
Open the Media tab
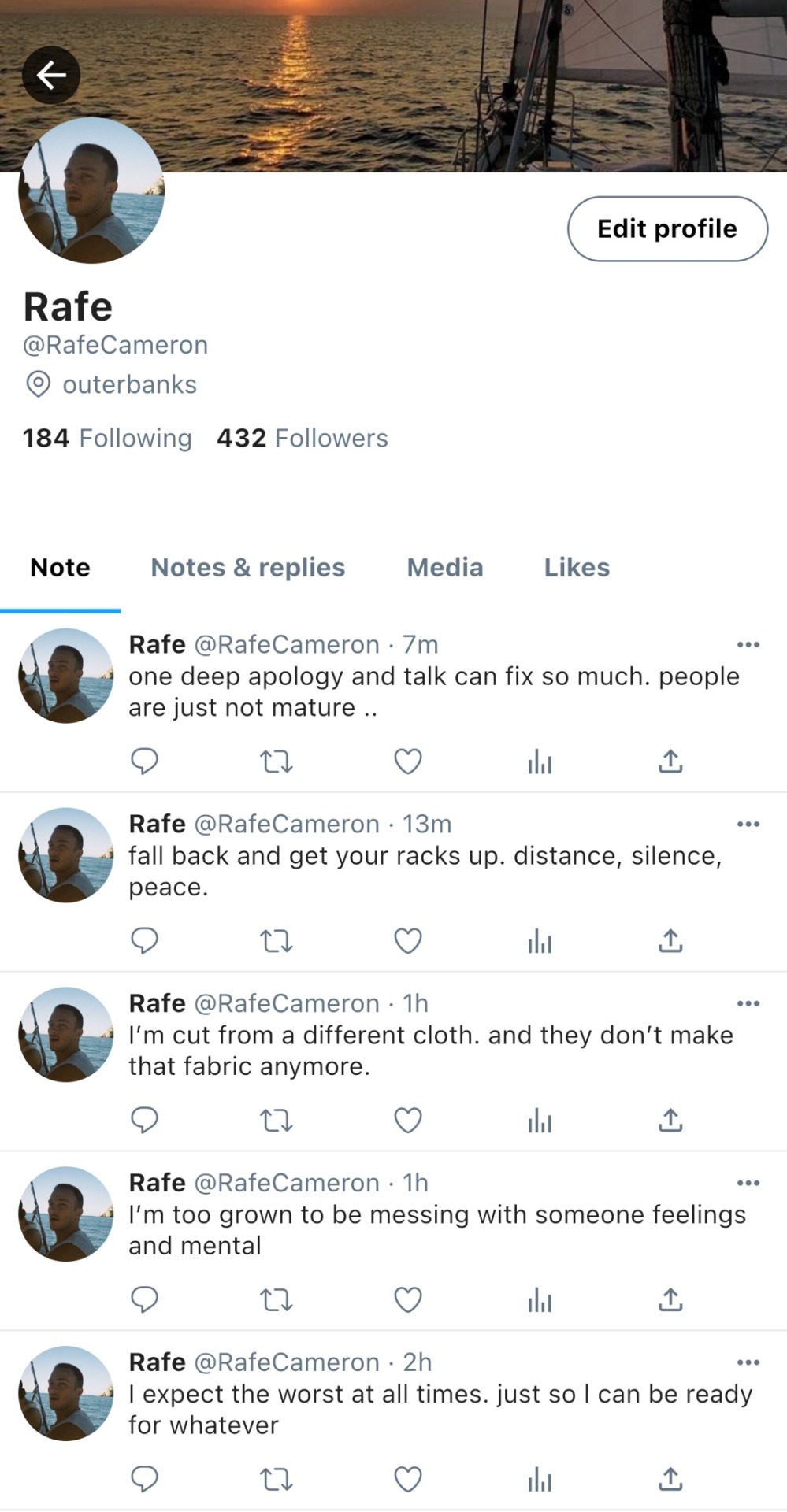[444, 568]
